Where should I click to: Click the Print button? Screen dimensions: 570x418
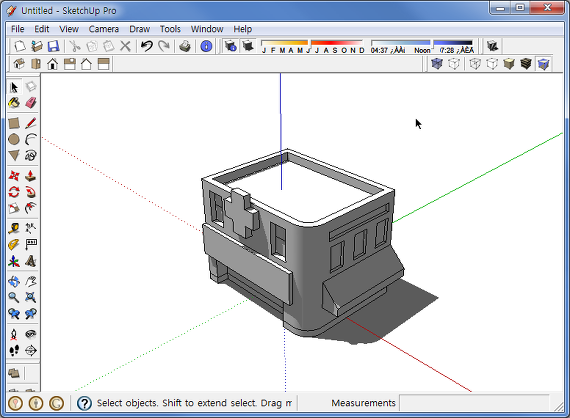pos(185,46)
